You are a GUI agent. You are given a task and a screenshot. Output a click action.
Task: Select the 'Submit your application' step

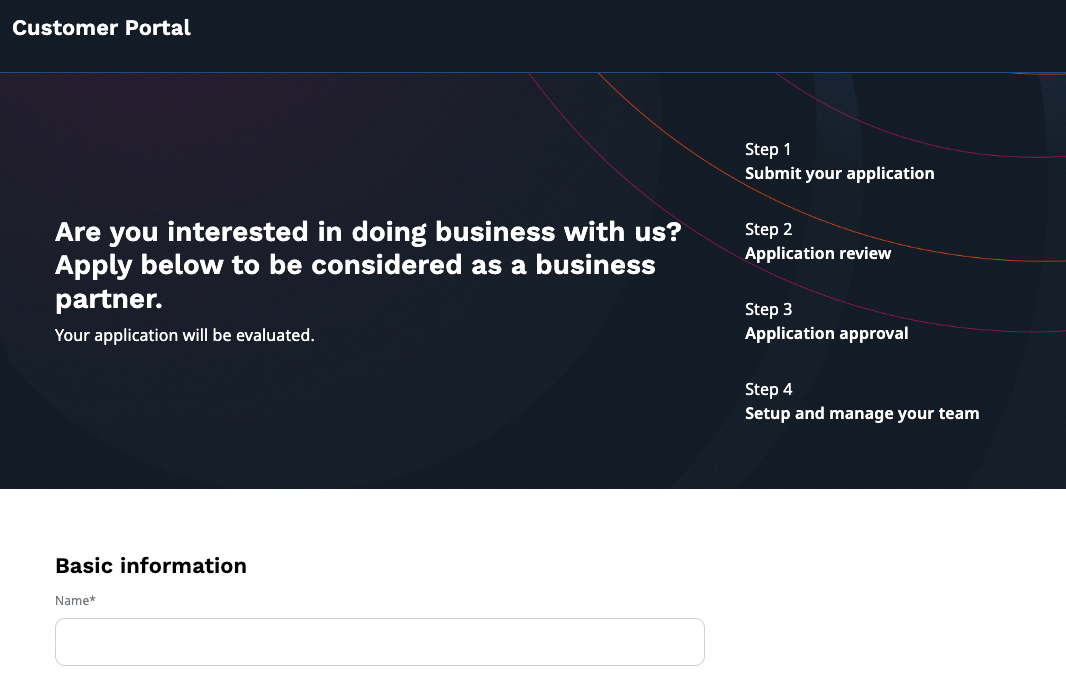pyautogui.click(x=839, y=172)
